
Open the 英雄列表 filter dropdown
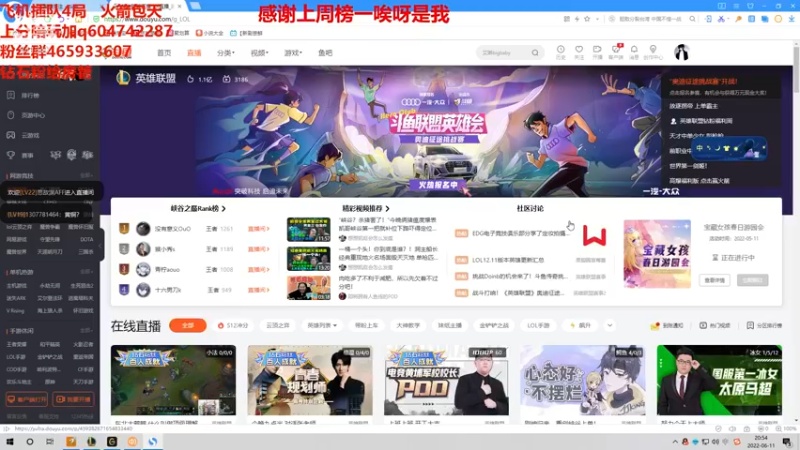pos(321,326)
